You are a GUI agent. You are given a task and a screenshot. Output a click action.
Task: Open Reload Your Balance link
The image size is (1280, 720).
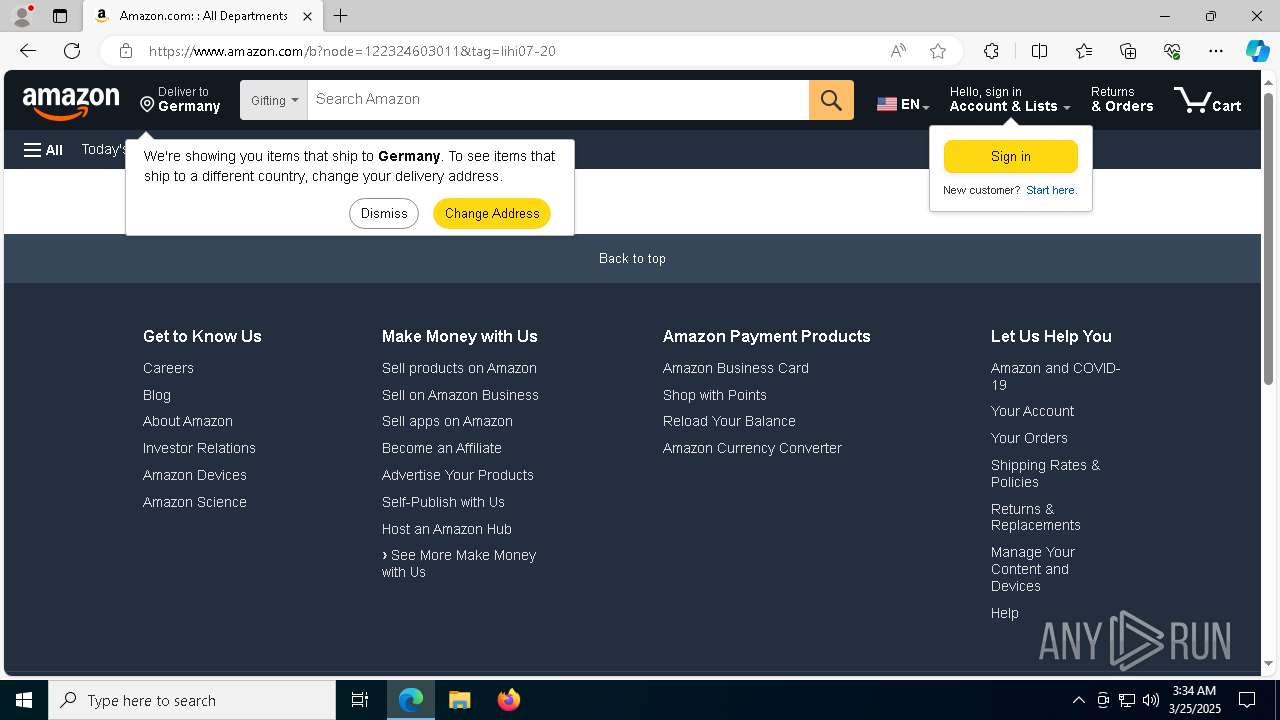coord(729,421)
